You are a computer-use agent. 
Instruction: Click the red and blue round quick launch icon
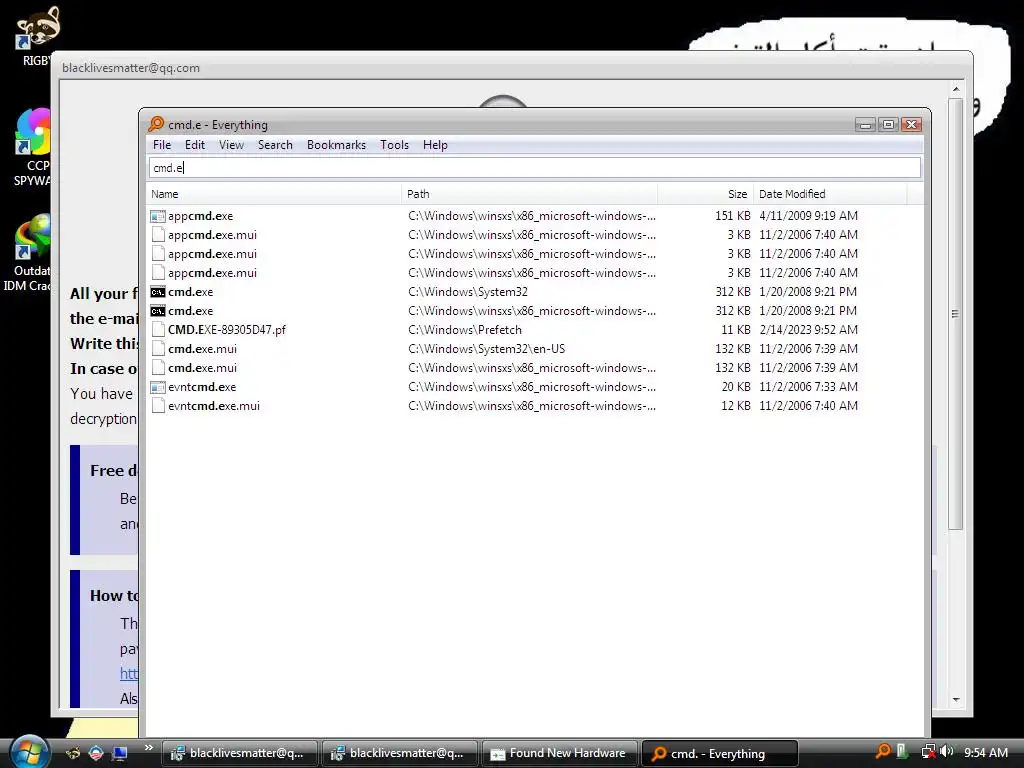pyautogui.click(x=96, y=754)
